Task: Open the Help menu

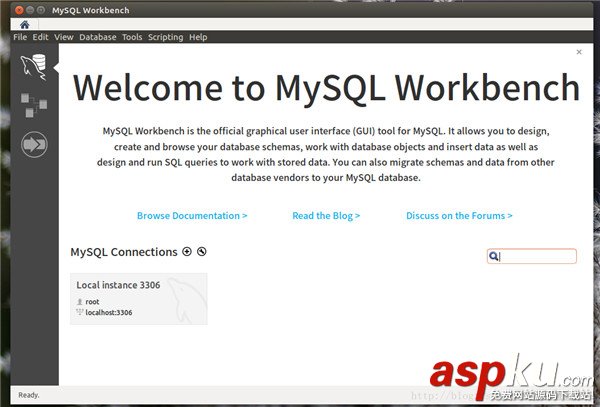Action: pyautogui.click(x=198, y=37)
